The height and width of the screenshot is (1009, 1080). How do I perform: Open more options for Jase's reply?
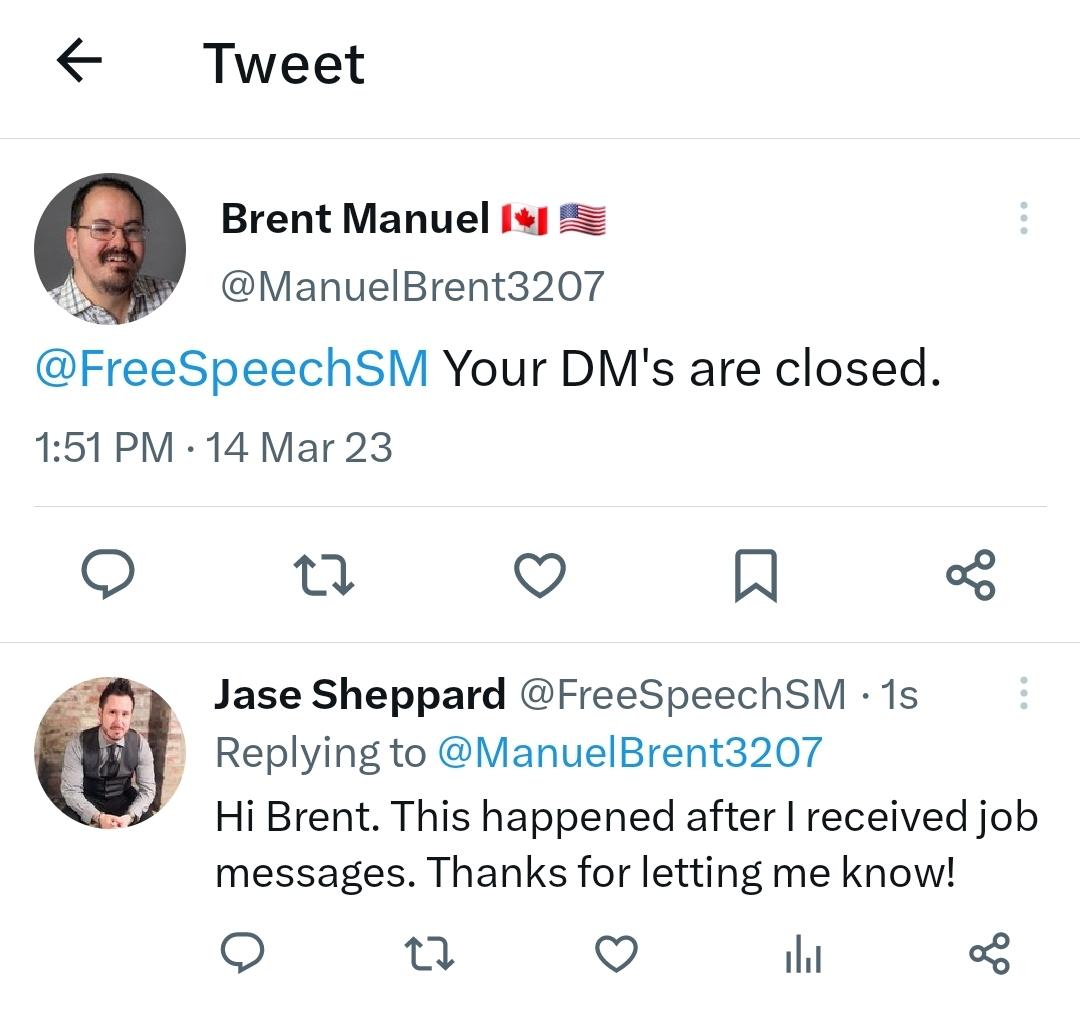click(x=1022, y=693)
